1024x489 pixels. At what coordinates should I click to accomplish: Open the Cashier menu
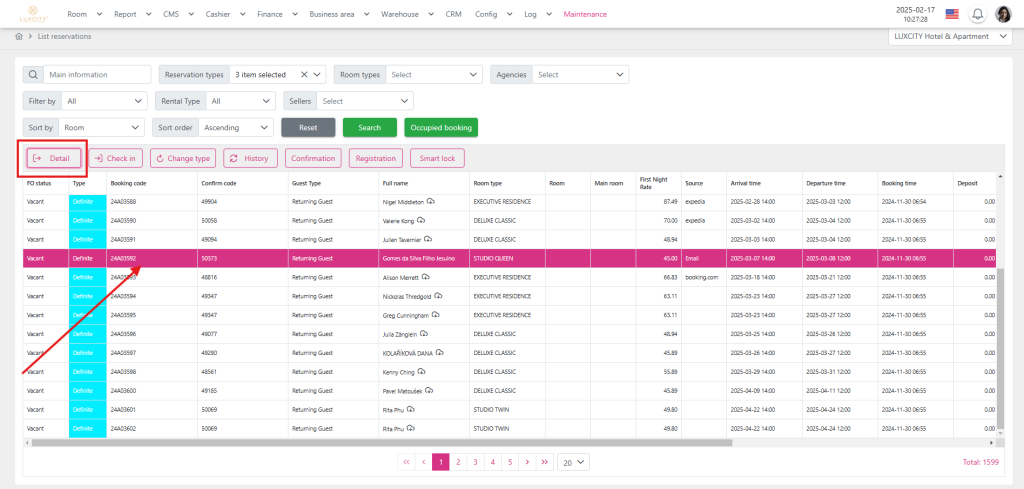pos(222,14)
